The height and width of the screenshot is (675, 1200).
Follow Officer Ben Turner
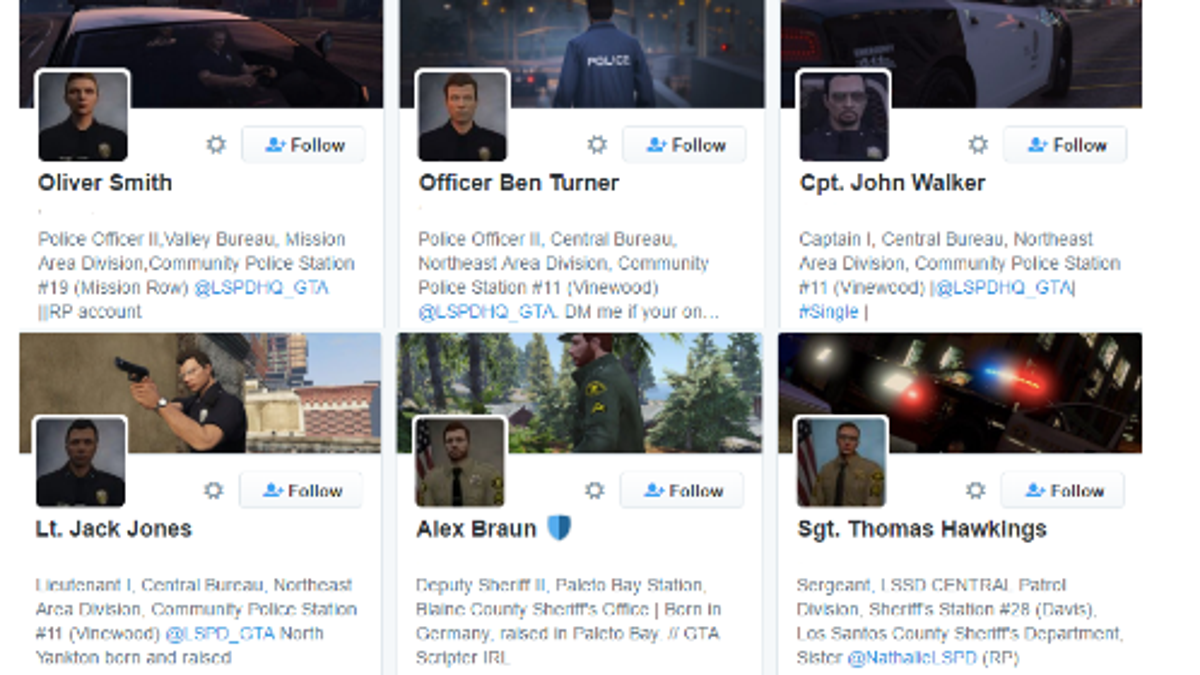[x=684, y=145]
